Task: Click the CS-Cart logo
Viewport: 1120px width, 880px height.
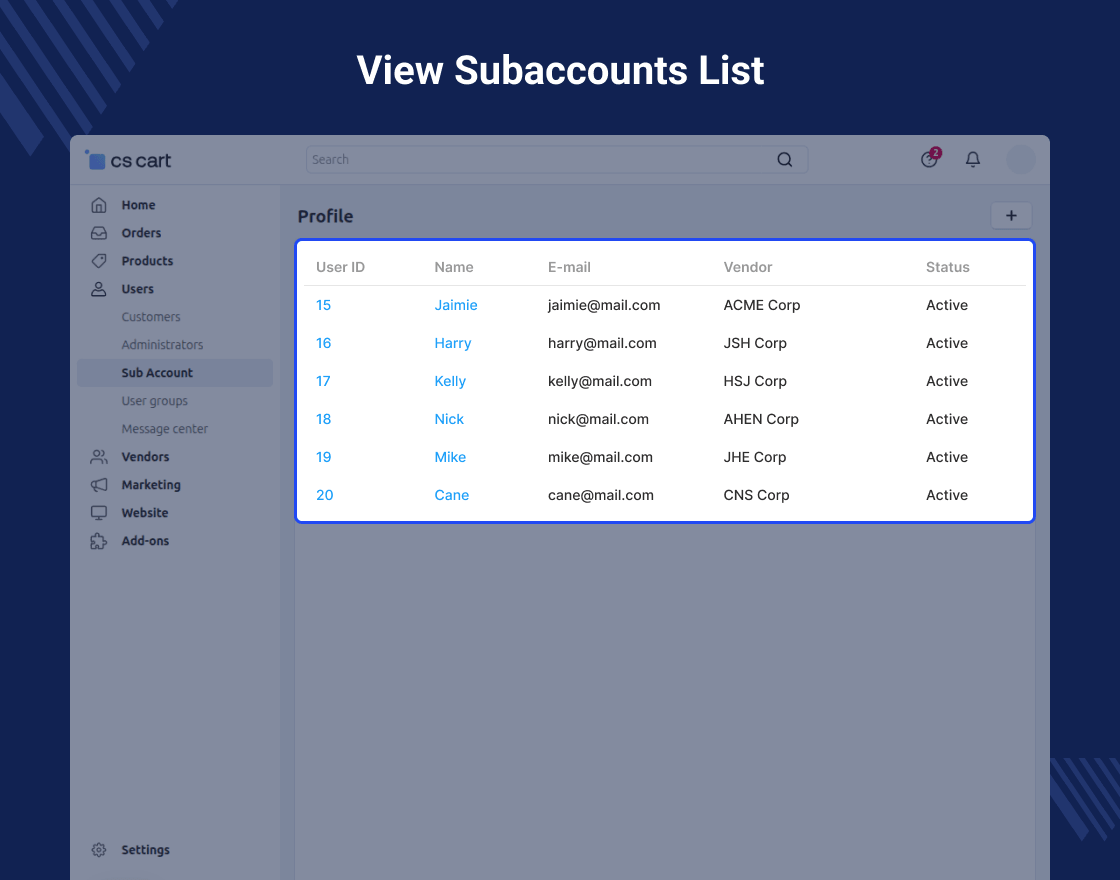Action: 128,160
